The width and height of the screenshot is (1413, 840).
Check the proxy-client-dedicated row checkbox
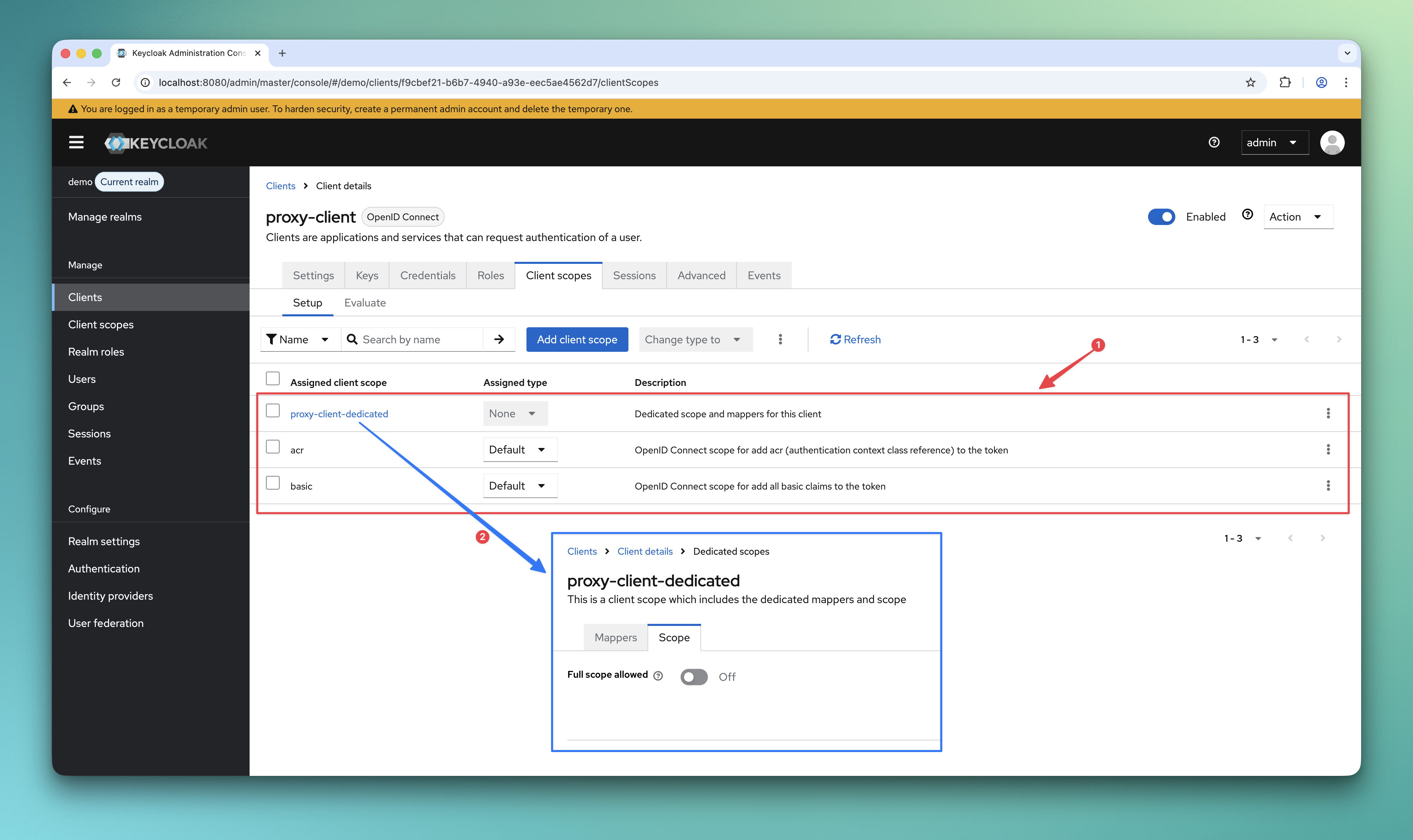[273, 410]
